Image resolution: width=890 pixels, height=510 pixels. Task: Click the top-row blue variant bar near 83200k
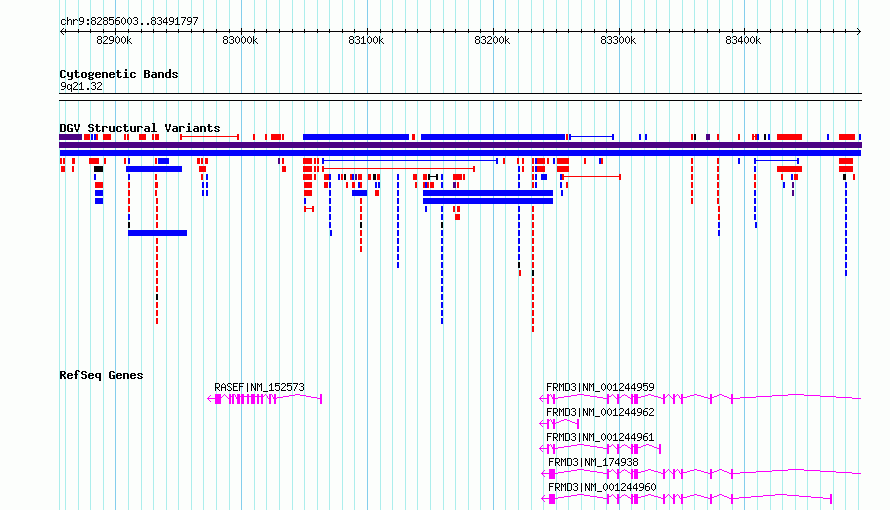(x=493, y=137)
